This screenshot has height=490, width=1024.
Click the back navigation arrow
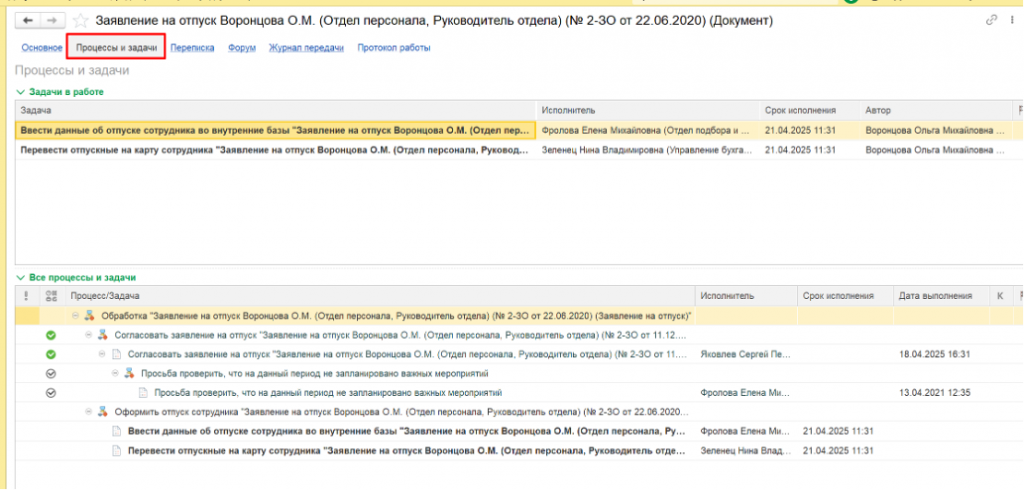pos(28,20)
